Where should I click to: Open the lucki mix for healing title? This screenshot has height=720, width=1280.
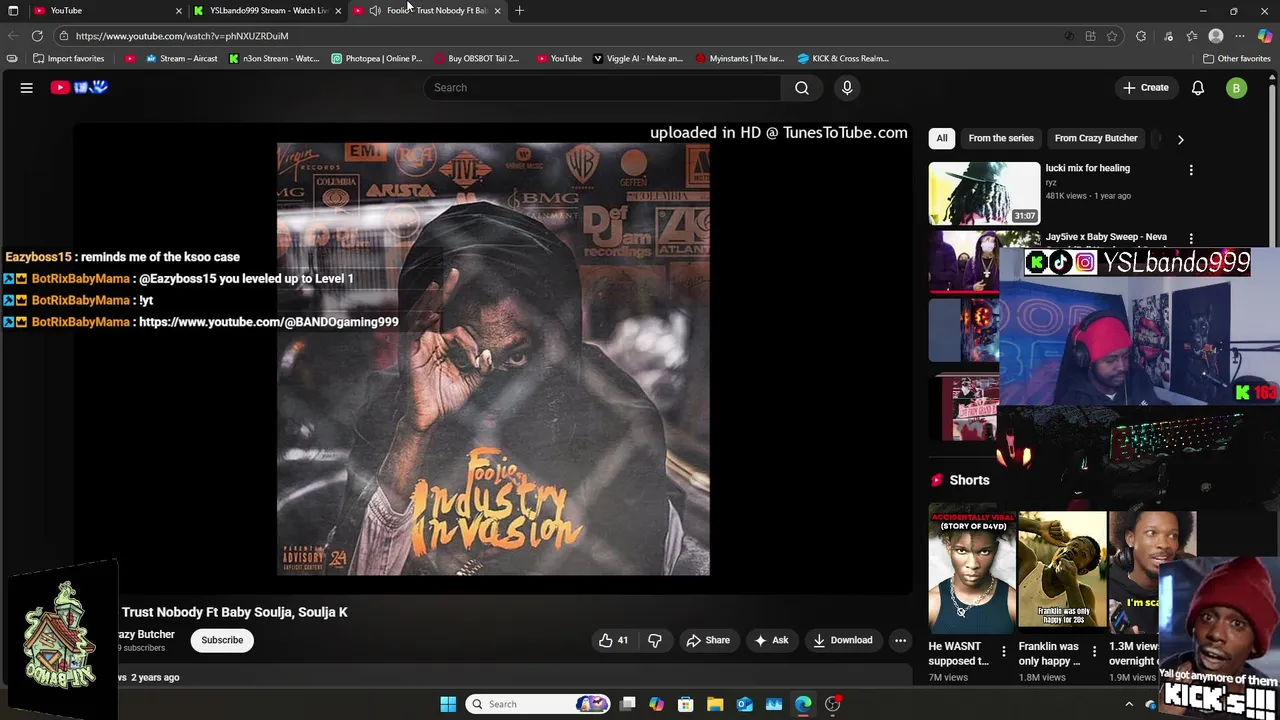(1087, 168)
